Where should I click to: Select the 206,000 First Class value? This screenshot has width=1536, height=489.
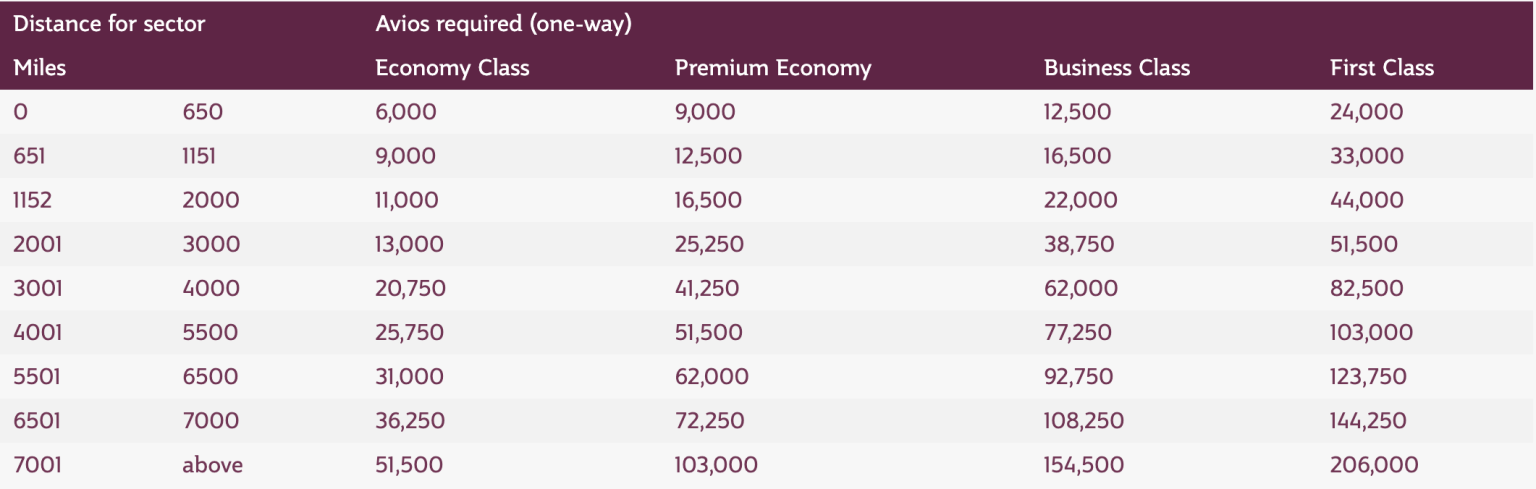point(1373,465)
